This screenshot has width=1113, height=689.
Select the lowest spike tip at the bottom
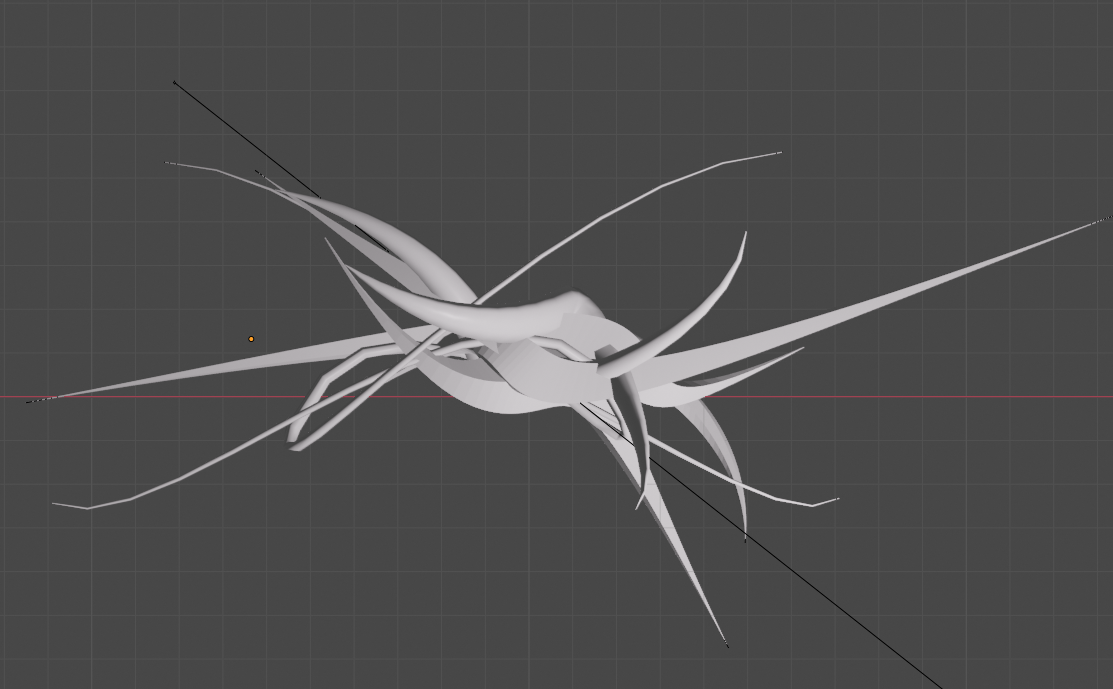725,643
